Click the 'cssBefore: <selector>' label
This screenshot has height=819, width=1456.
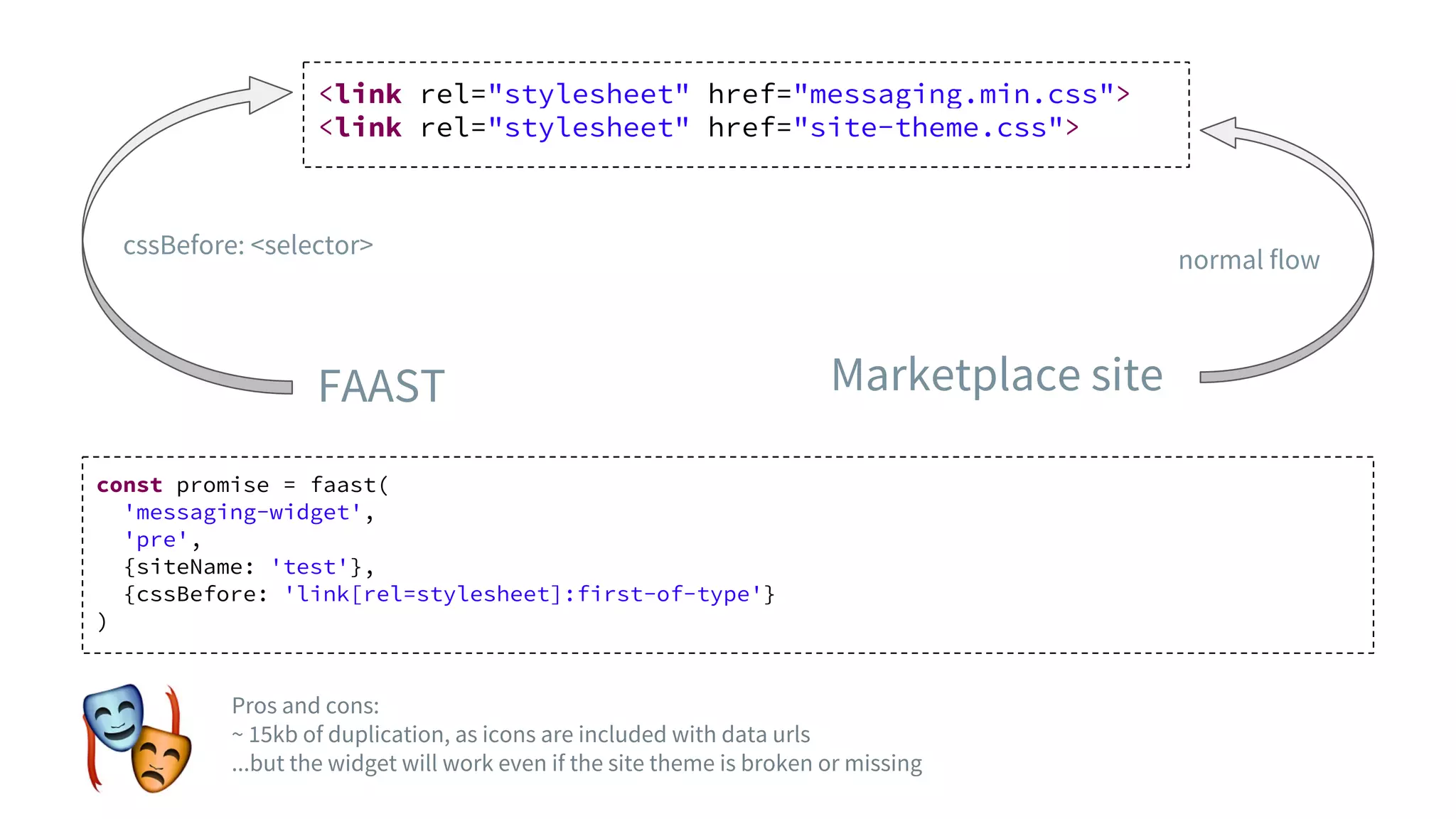point(247,245)
